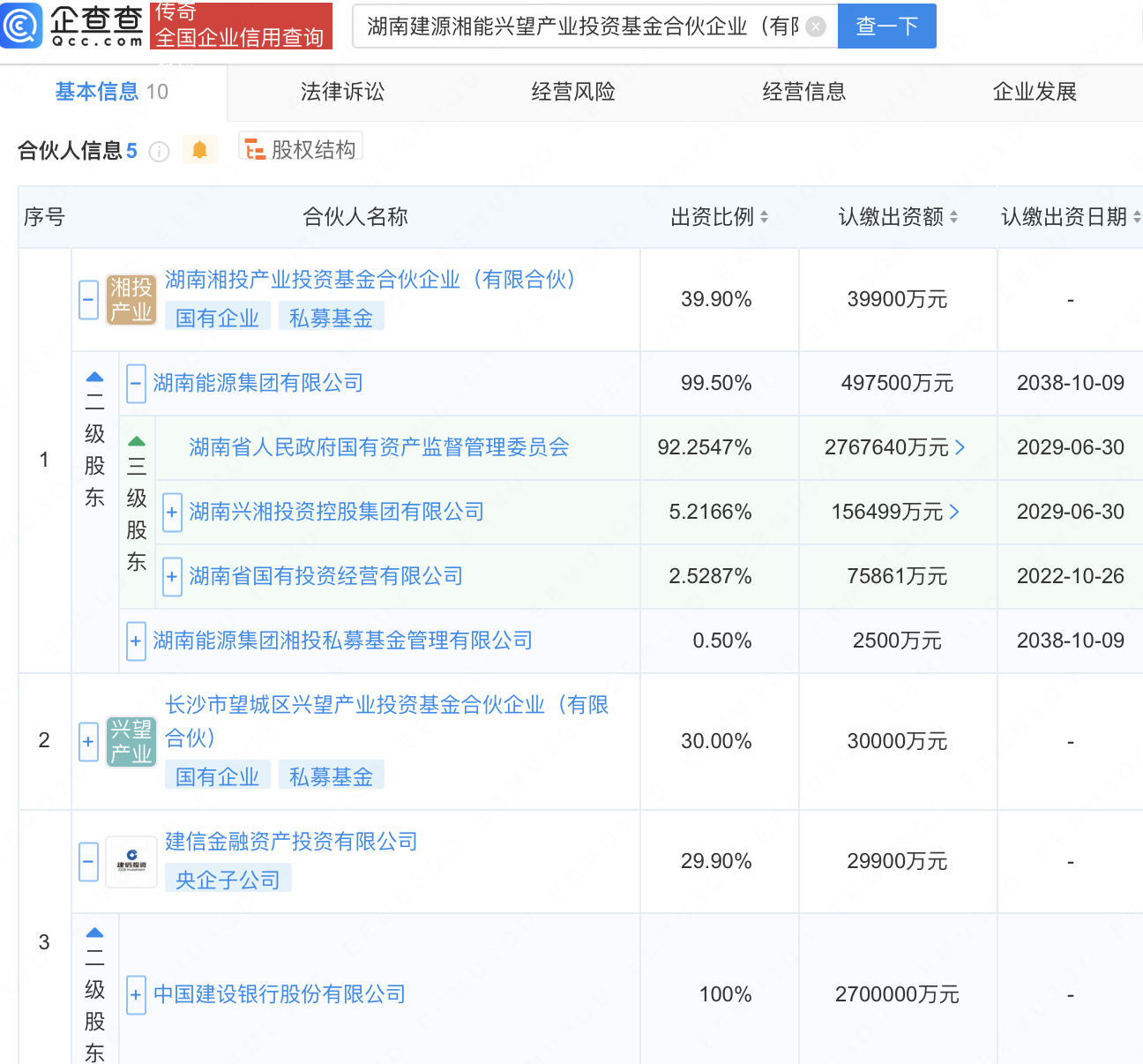Click the info icon beside 合伙人信息

pyautogui.click(x=159, y=152)
